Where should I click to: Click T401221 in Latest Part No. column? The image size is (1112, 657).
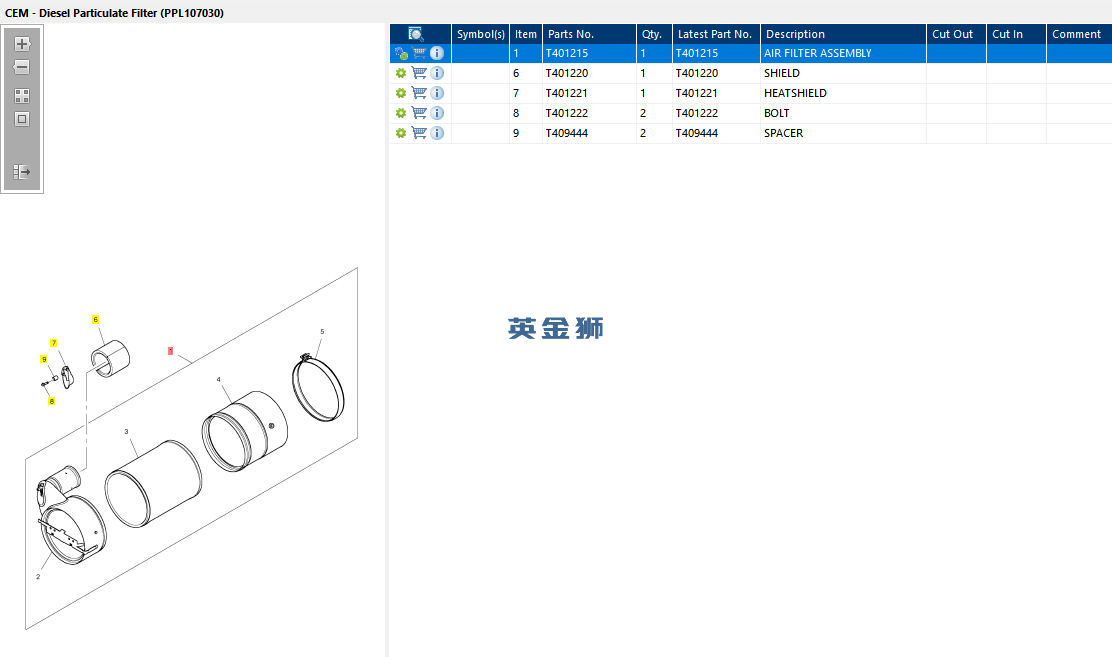[696, 93]
